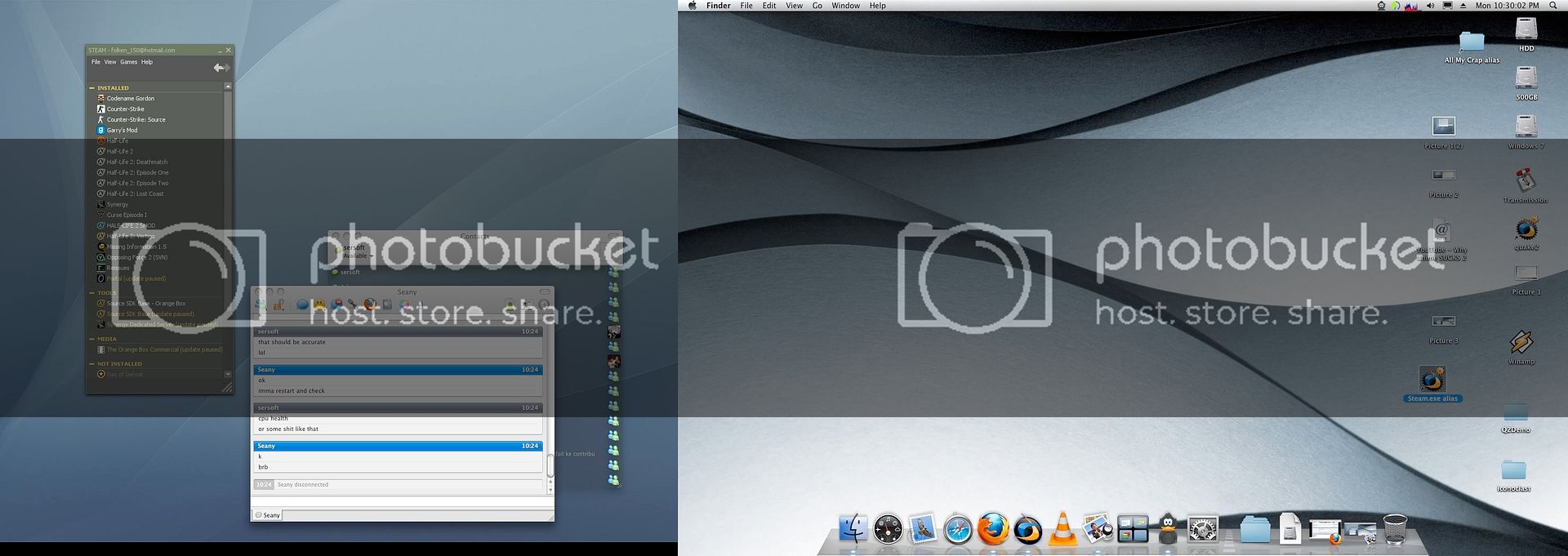Open Window menu in Finder menu bar
Image resolution: width=1568 pixels, height=556 pixels.
[x=845, y=6]
